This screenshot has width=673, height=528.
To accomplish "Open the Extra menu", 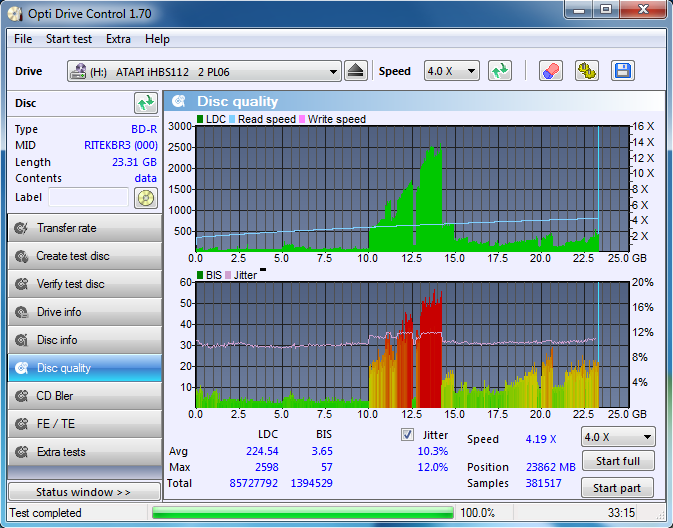I will click(x=118, y=39).
